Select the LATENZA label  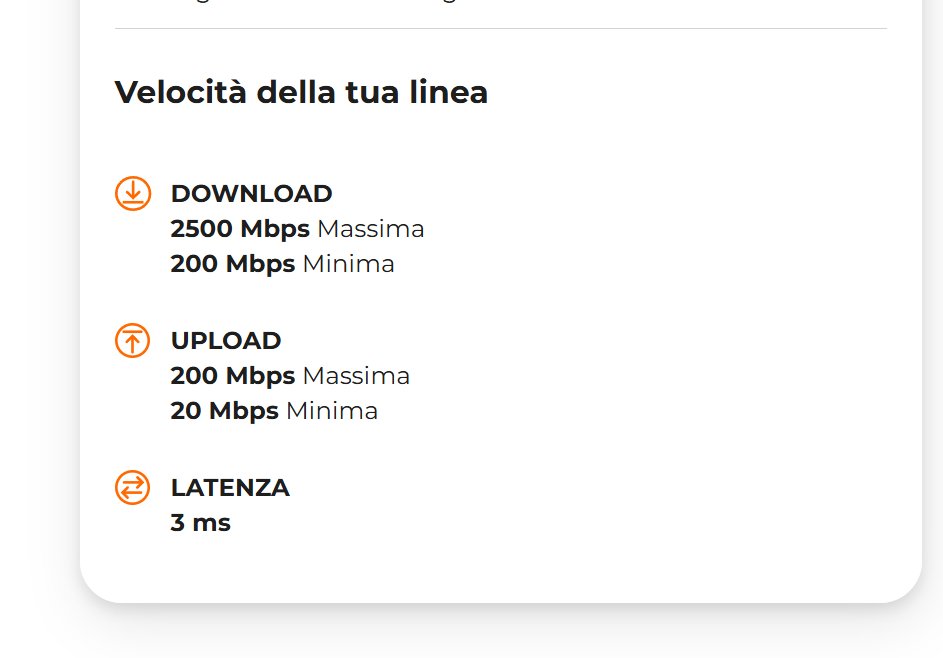click(x=230, y=488)
